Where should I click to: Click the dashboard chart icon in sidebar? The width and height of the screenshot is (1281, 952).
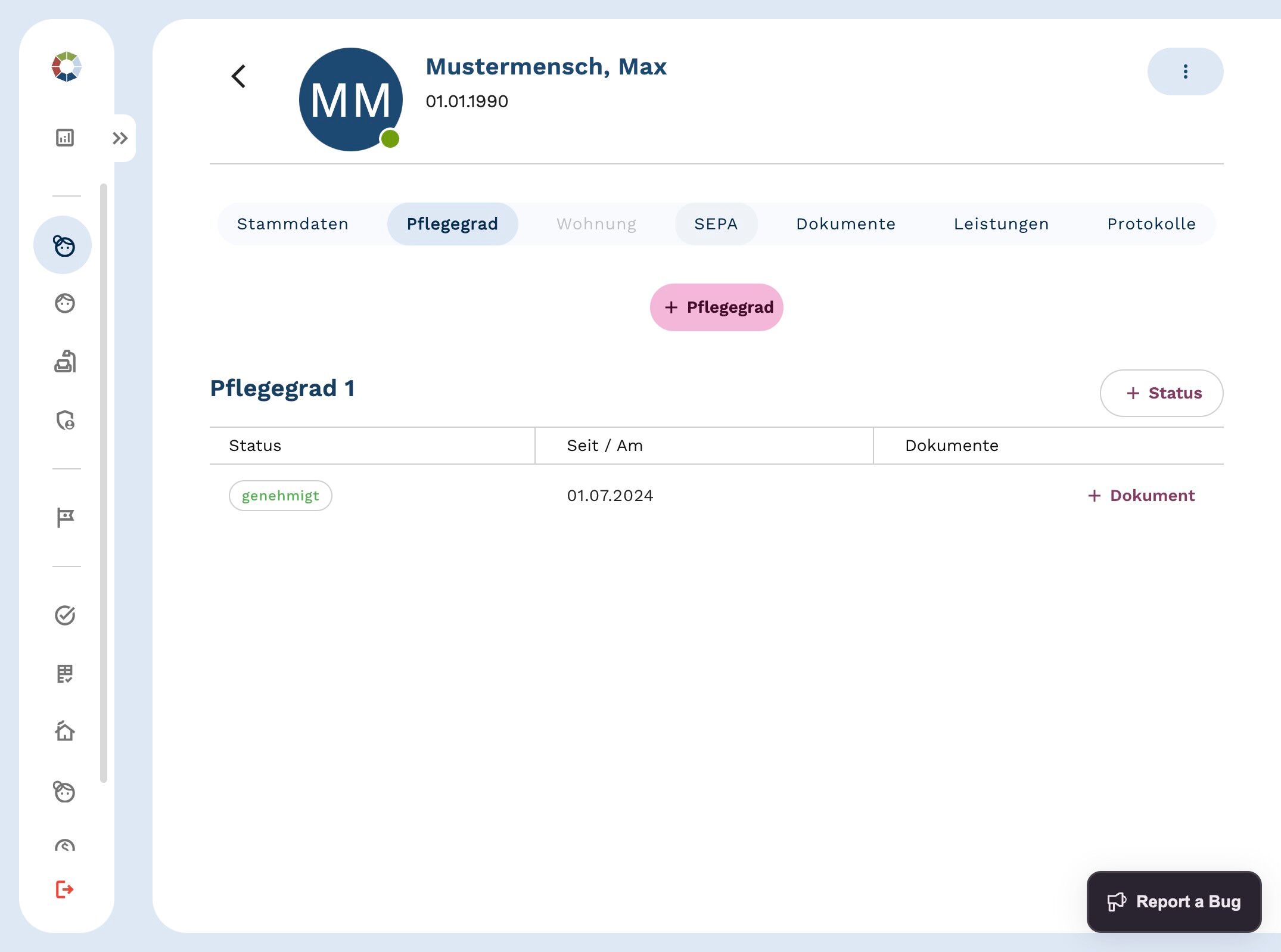click(65, 138)
